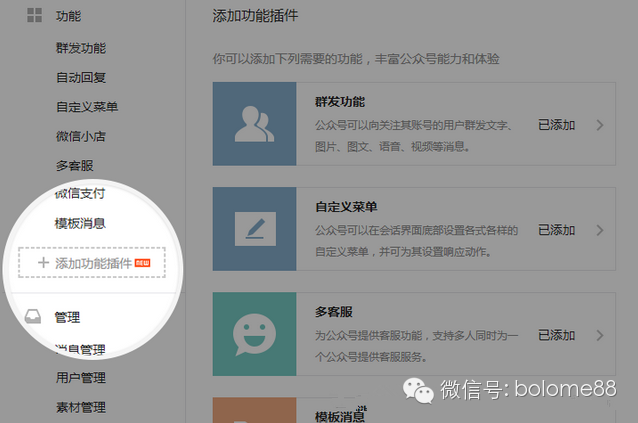
Task: Click the 多客服 card title
Action: [334, 312]
